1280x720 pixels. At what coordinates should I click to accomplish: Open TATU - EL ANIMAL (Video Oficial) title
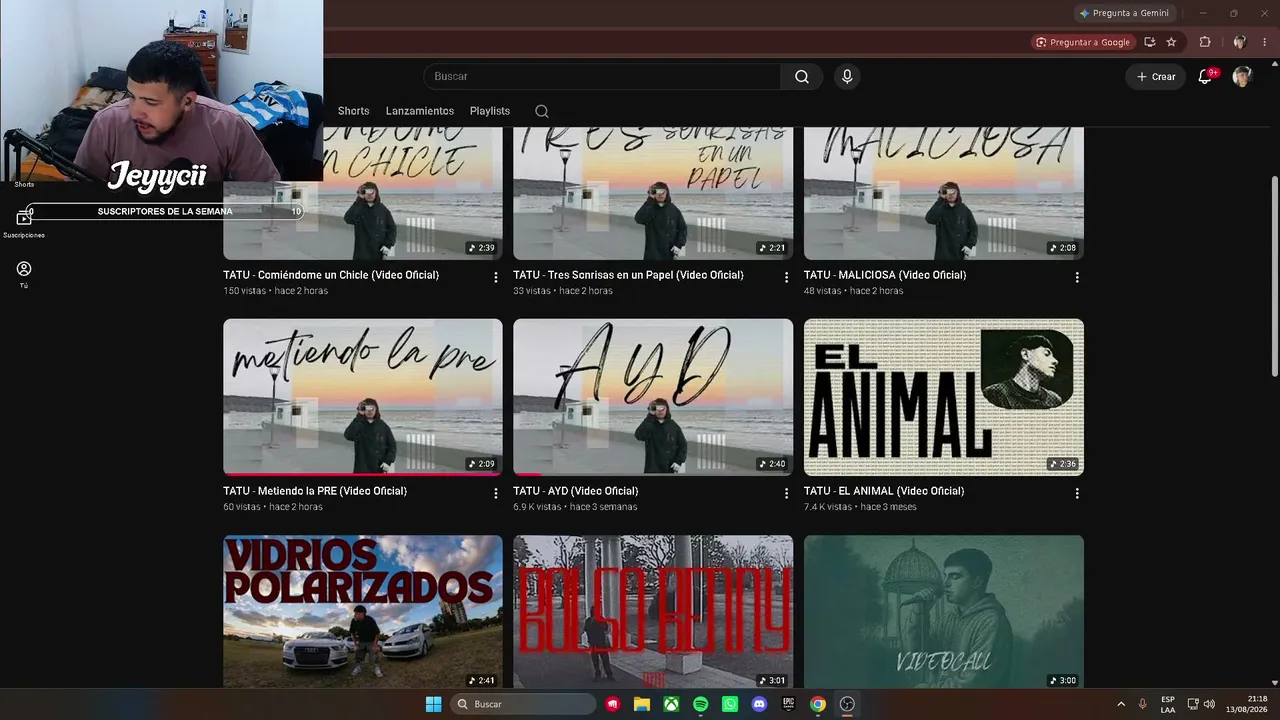[x=883, y=491]
